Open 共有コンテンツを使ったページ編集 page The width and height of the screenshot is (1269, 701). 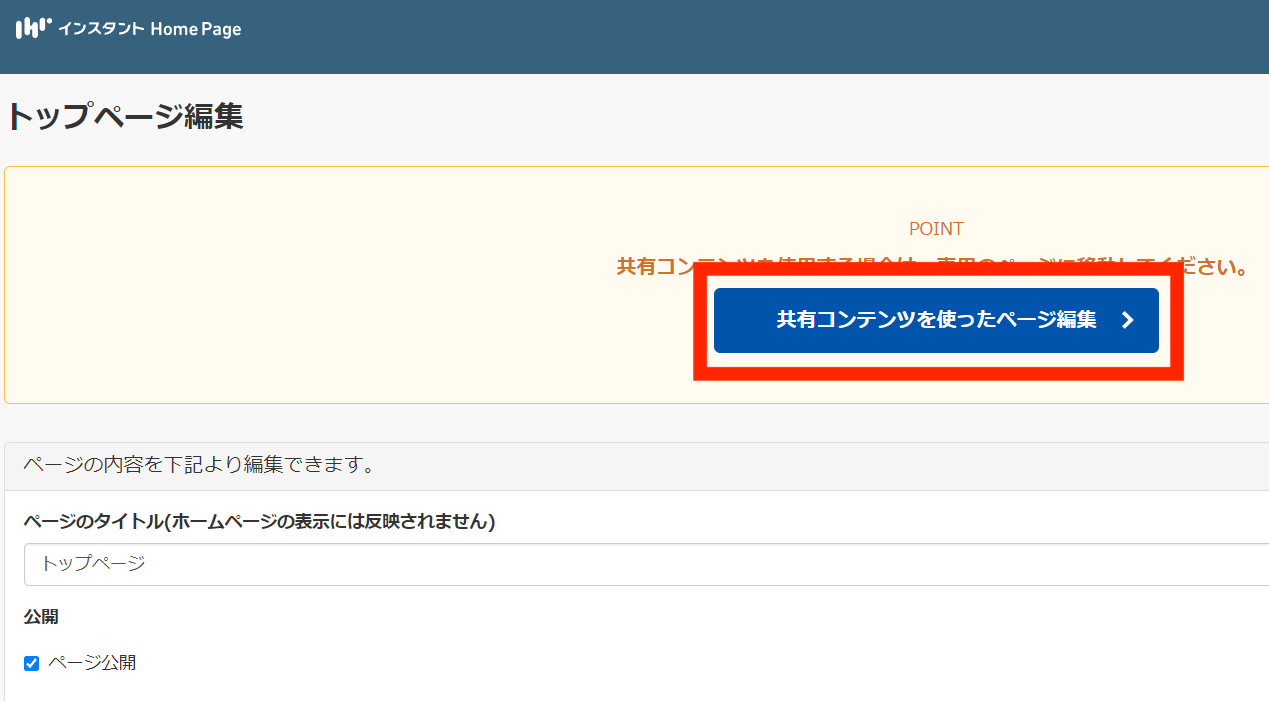coord(935,320)
